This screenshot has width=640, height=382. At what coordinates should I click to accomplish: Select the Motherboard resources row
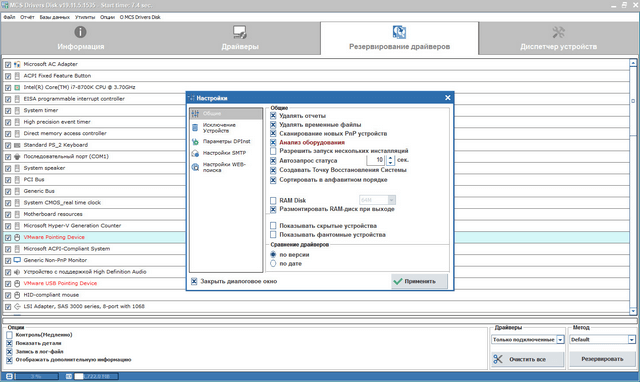pos(316,214)
